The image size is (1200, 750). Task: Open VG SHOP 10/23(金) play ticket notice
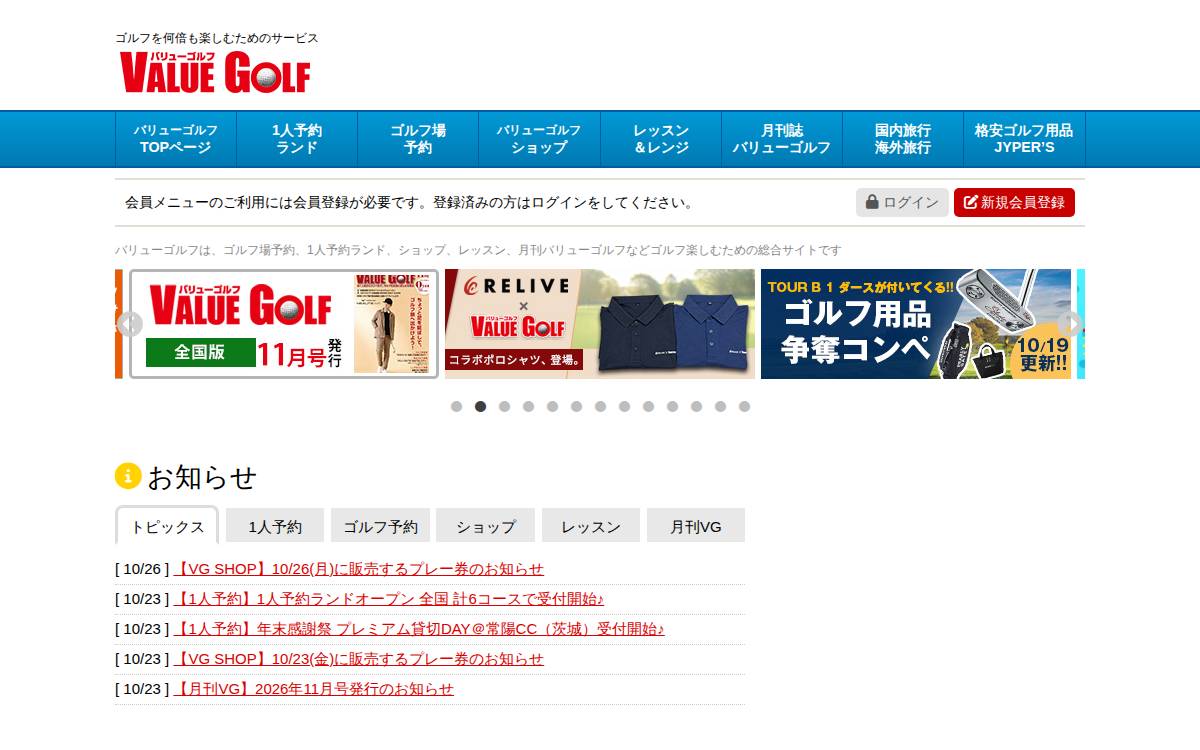click(359, 659)
